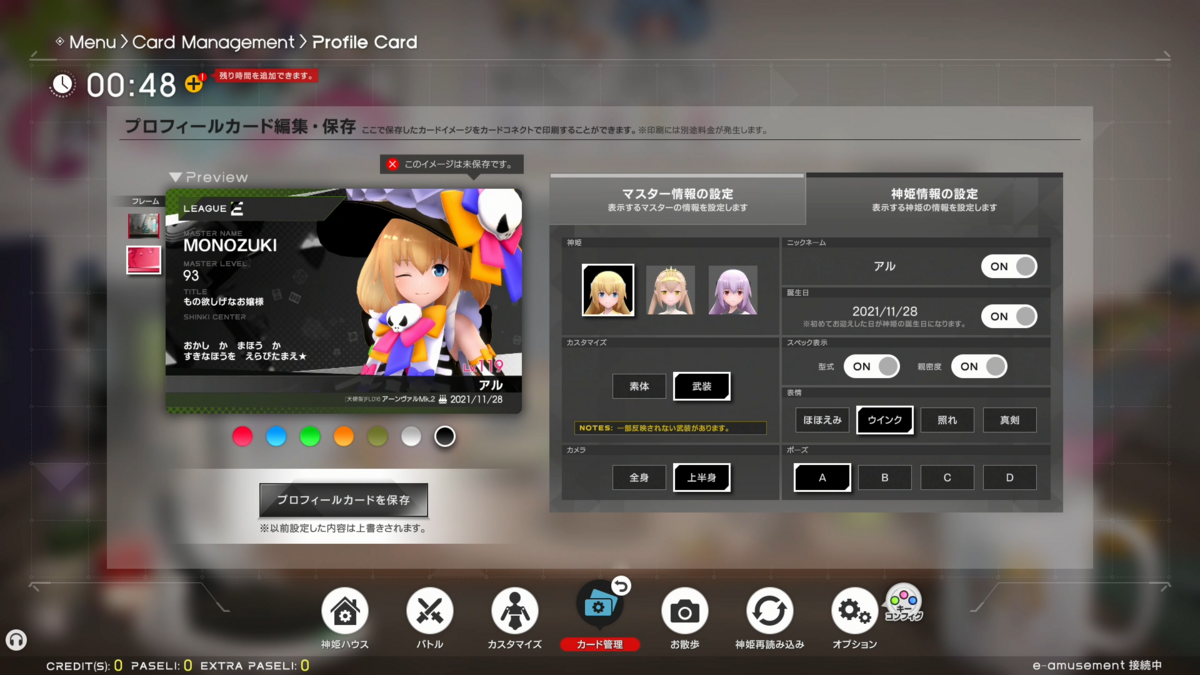The image size is (1200, 675).
Task: Toggle the nickname アル ON switch
Action: (1009, 267)
